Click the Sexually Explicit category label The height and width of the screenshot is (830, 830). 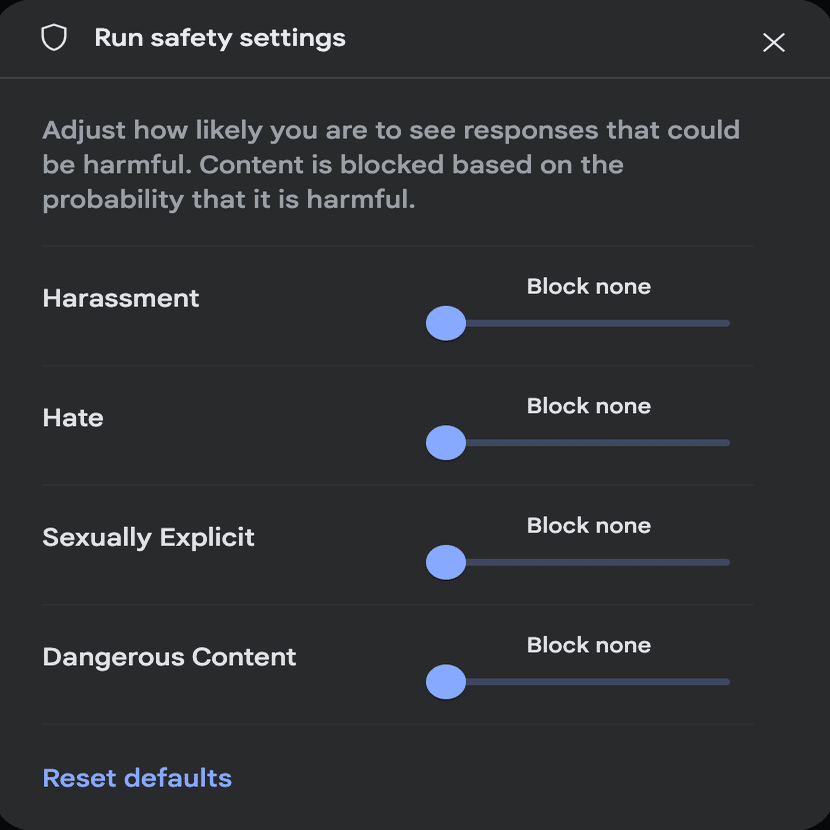[148, 538]
